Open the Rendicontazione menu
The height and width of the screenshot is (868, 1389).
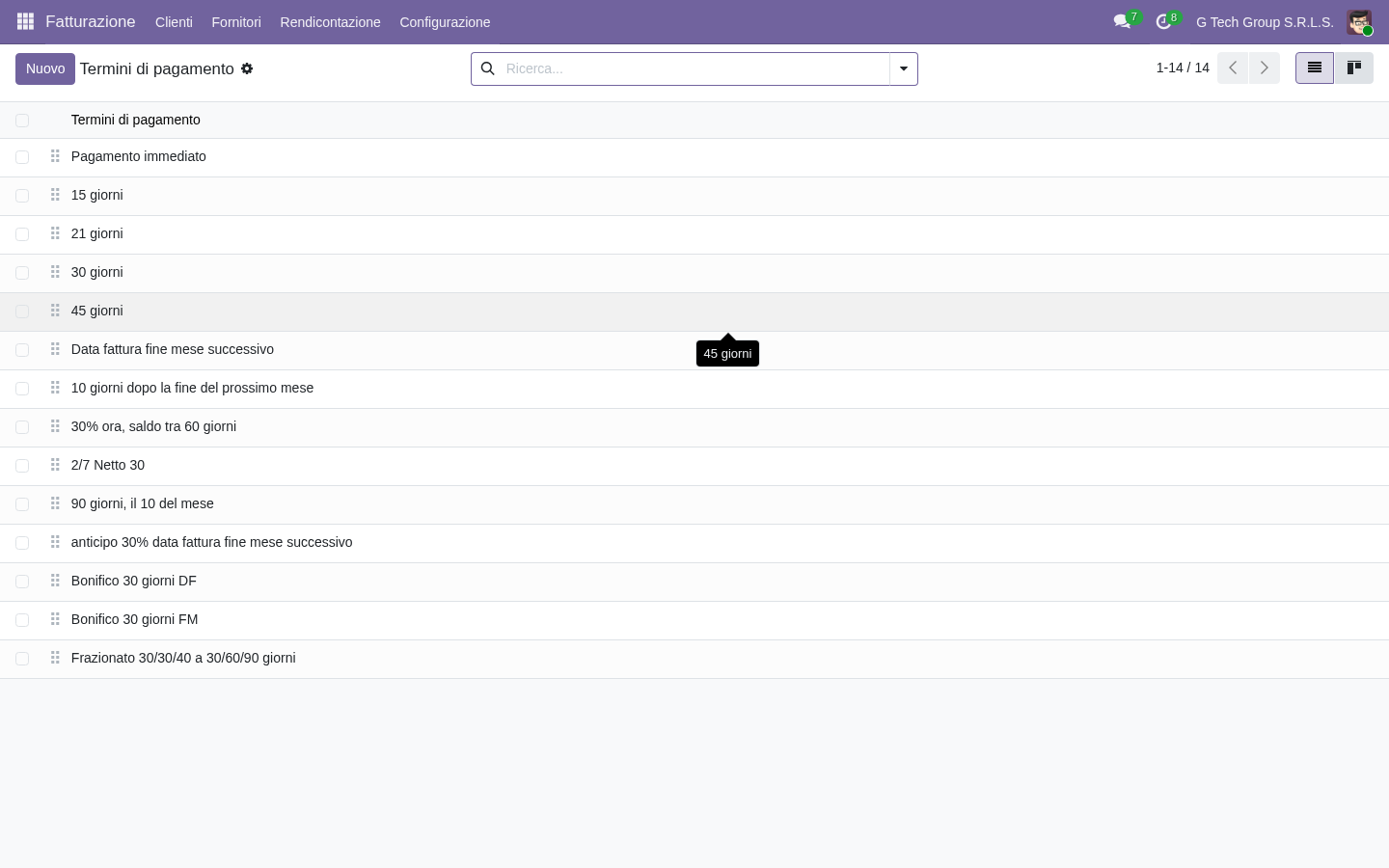tap(330, 21)
